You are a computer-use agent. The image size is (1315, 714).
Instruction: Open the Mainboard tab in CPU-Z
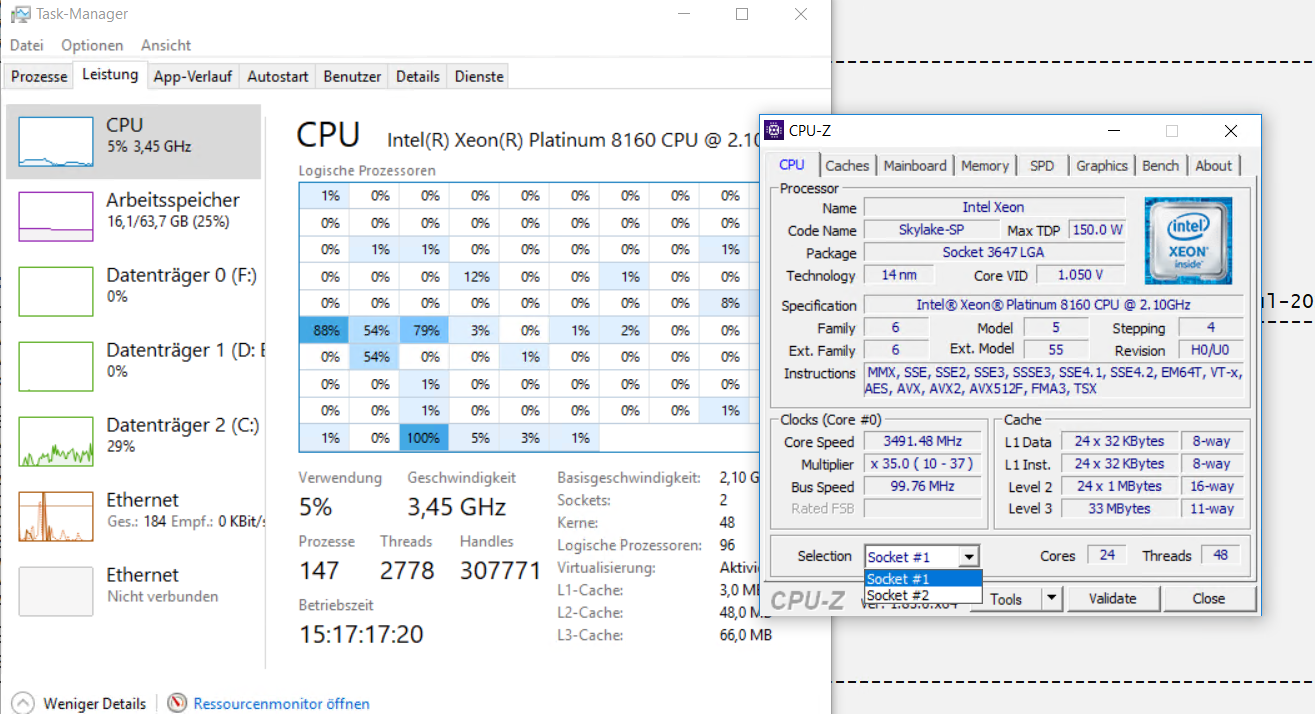(915, 166)
